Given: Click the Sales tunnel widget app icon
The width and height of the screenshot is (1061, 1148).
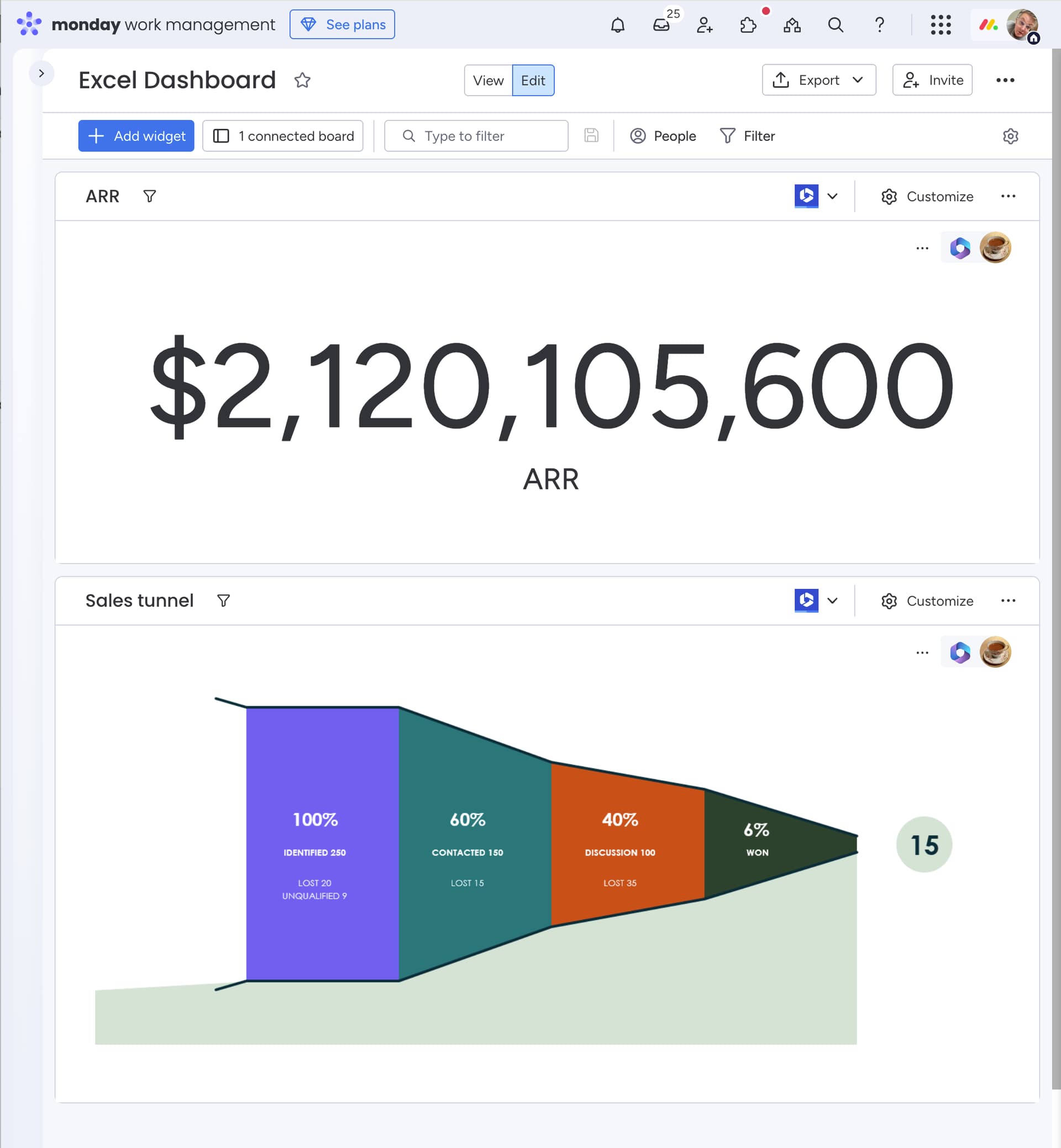Looking at the screenshot, I should pos(806,601).
